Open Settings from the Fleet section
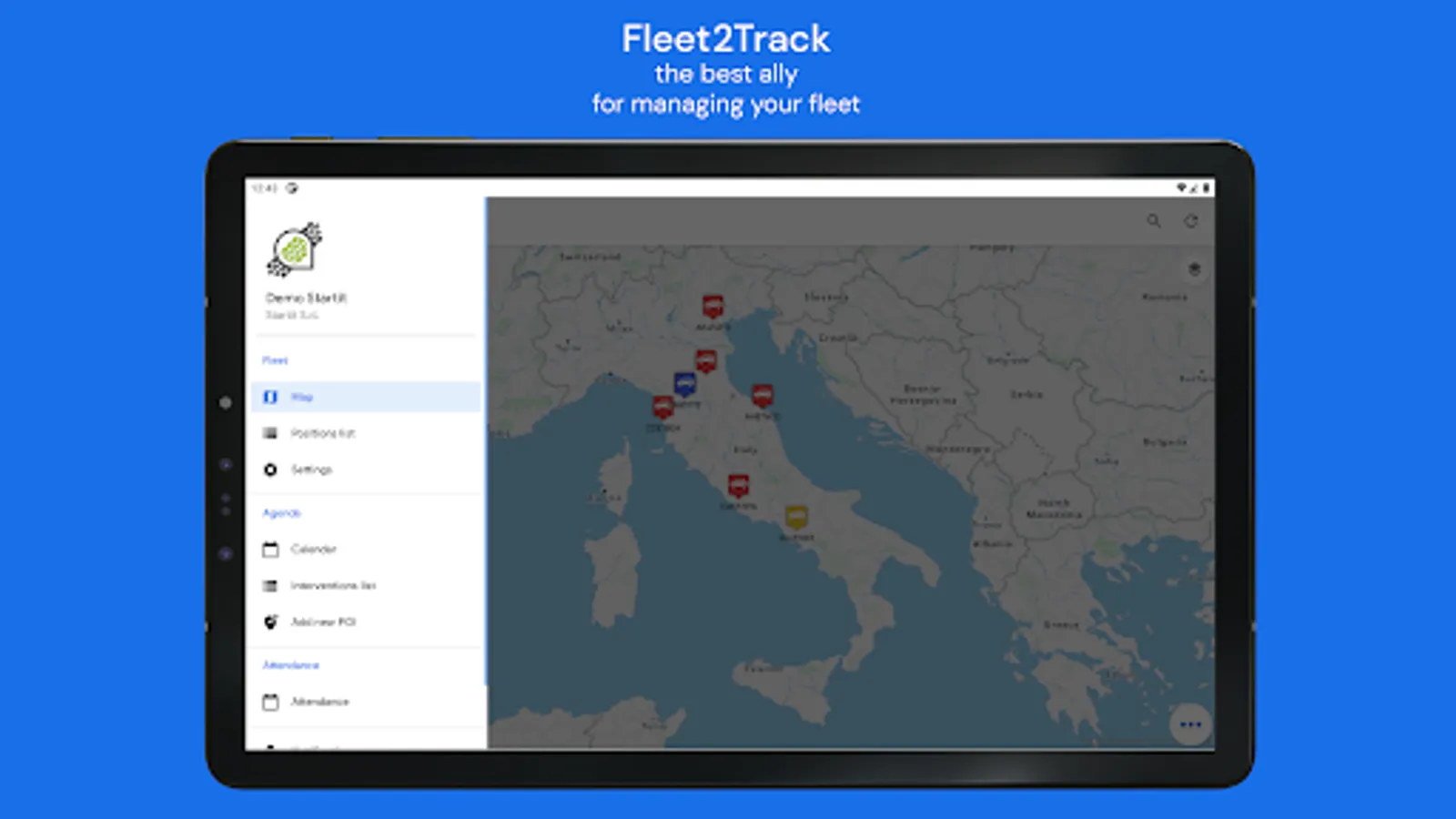Viewport: 1456px width, 819px height. coord(366,470)
